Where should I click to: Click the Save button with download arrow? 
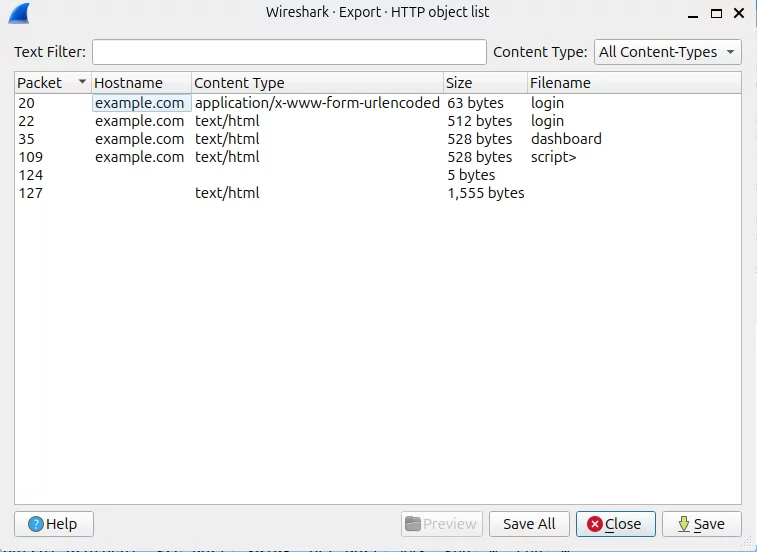(x=700, y=524)
